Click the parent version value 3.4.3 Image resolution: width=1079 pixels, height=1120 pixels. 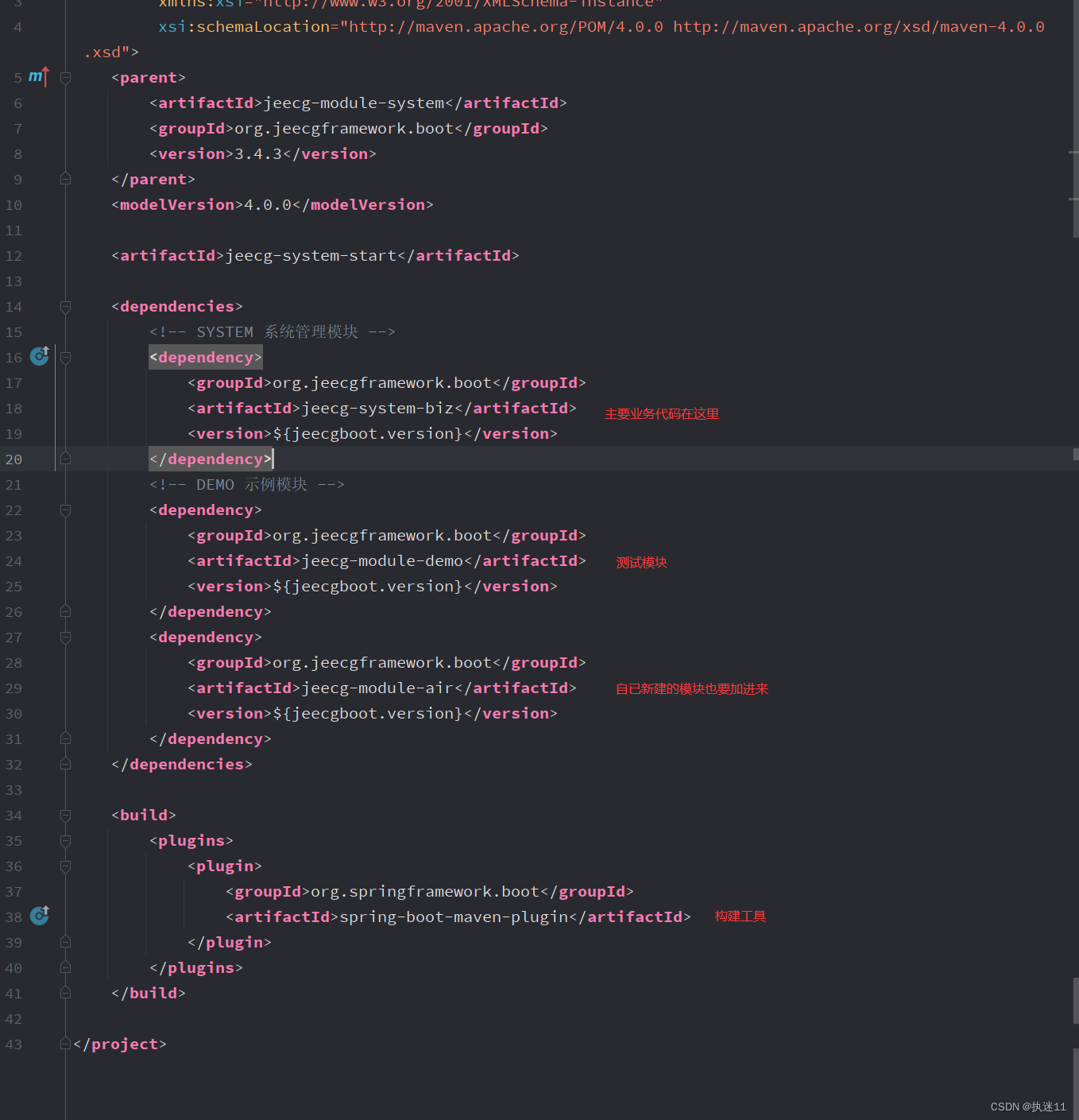click(x=258, y=154)
